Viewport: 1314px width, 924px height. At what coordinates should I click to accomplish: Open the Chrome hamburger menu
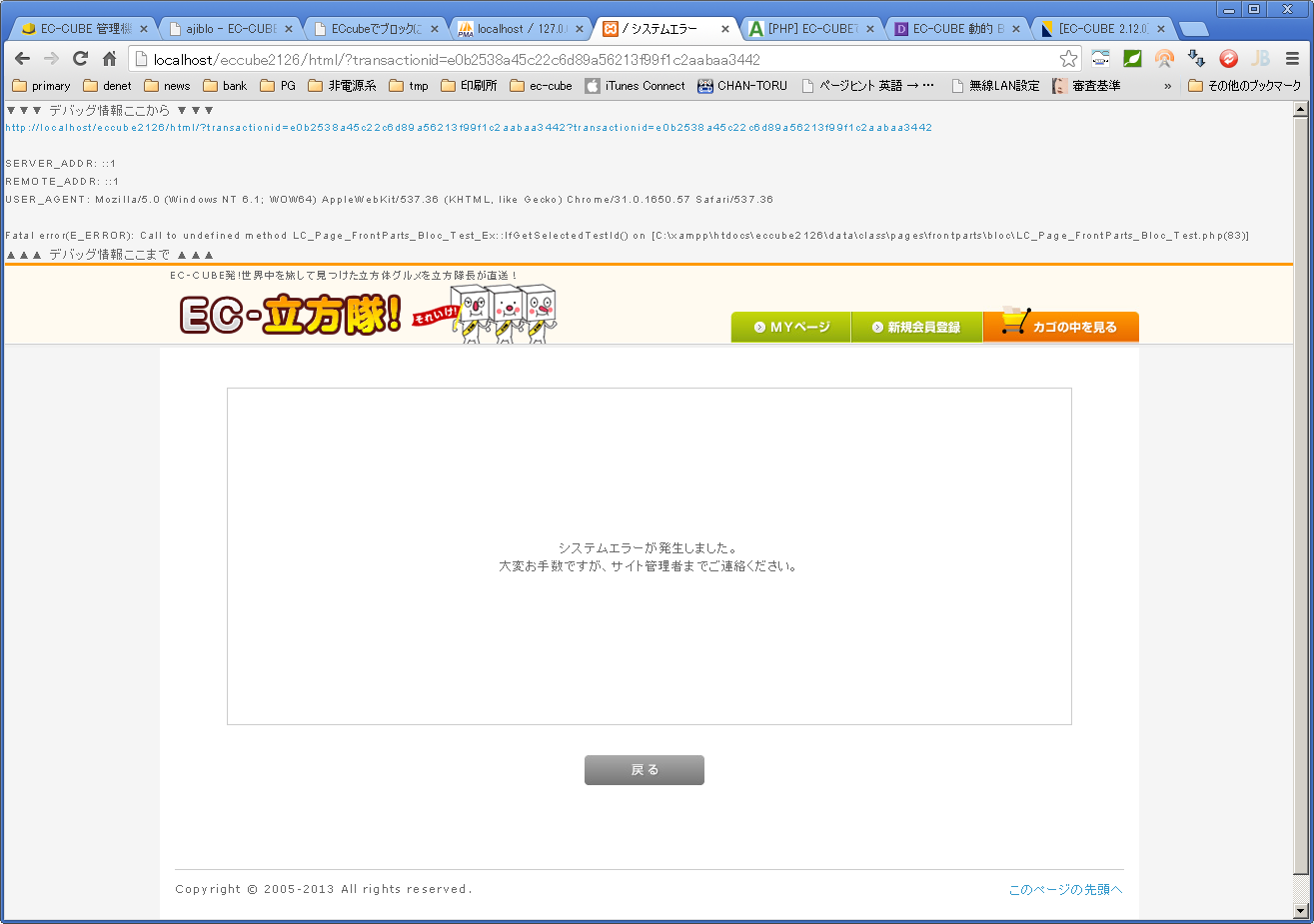coord(1292,59)
